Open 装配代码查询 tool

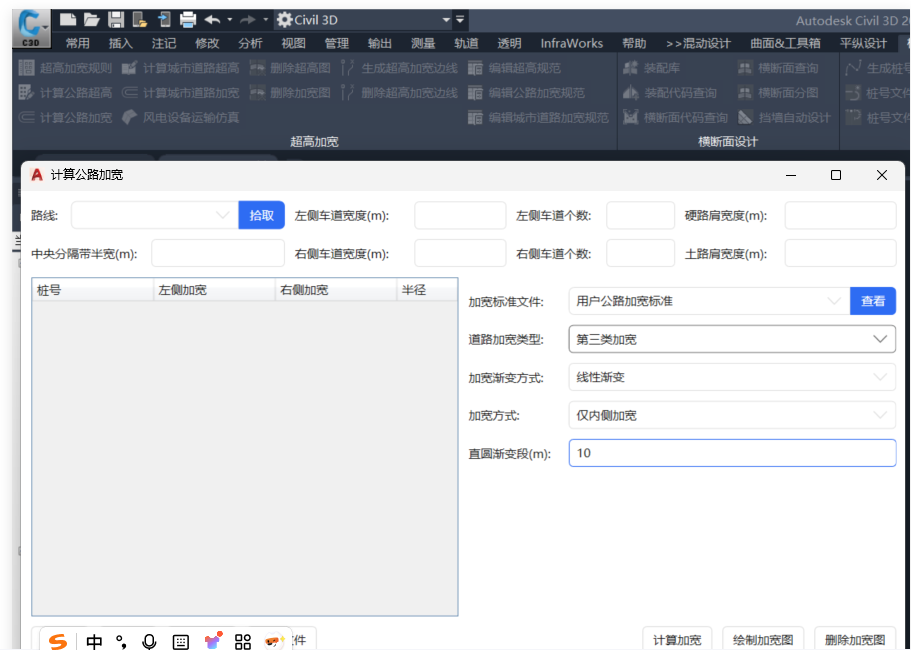click(669, 92)
